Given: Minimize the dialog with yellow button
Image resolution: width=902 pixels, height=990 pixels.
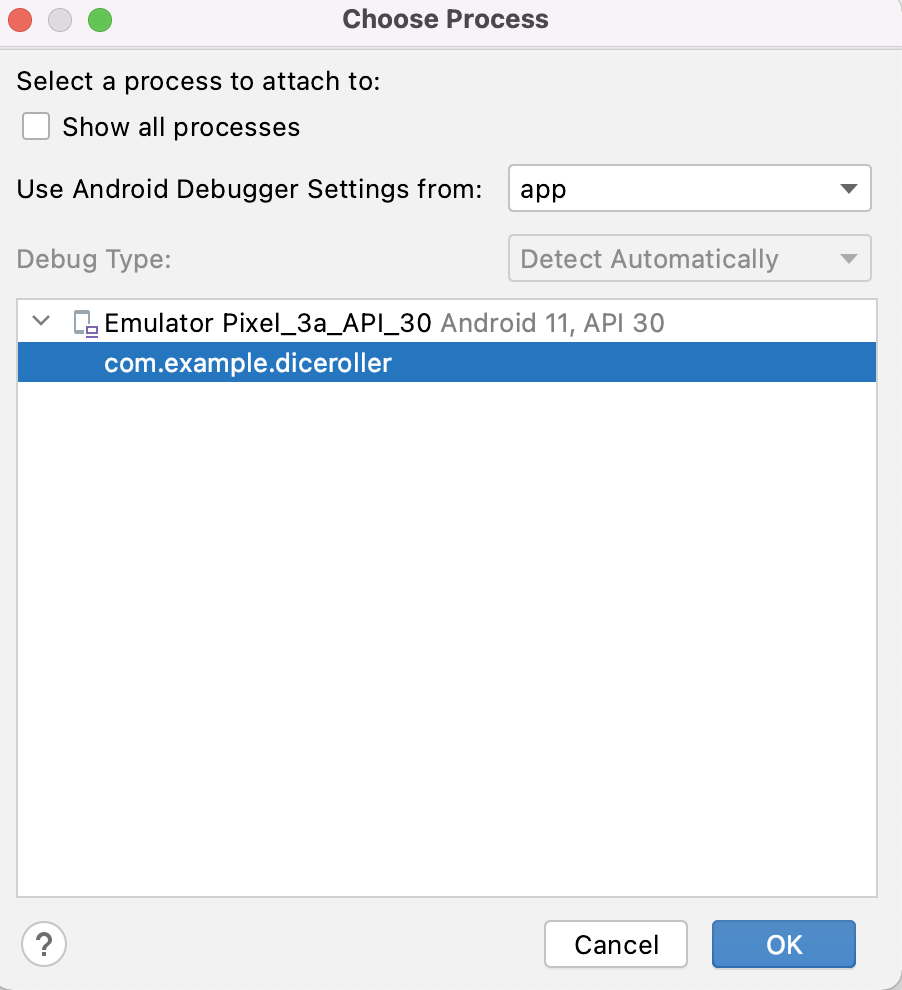Looking at the screenshot, I should [60, 19].
